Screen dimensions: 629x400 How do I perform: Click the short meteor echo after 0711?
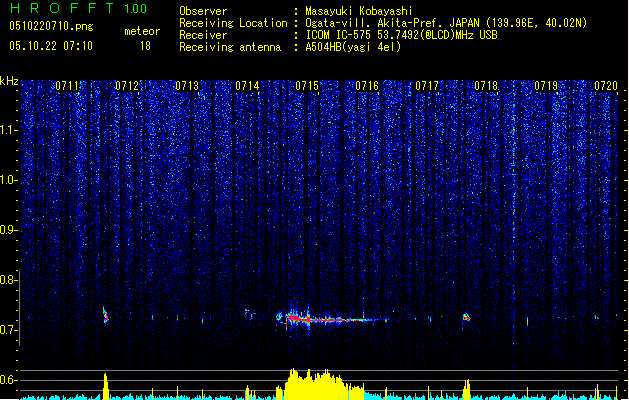pos(106,315)
